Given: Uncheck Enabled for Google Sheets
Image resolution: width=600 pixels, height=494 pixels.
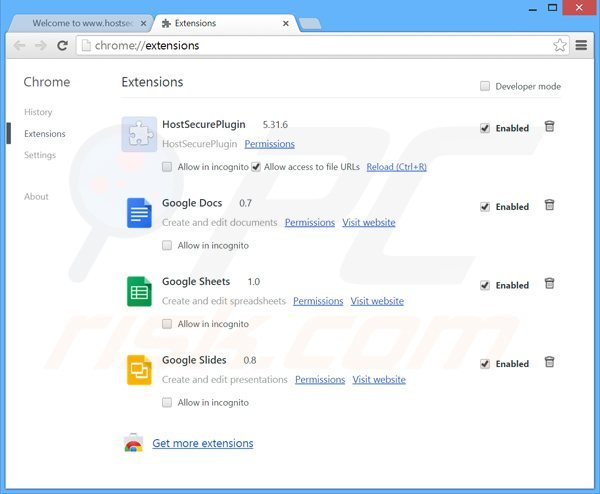Looking at the screenshot, I should [485, 285].
